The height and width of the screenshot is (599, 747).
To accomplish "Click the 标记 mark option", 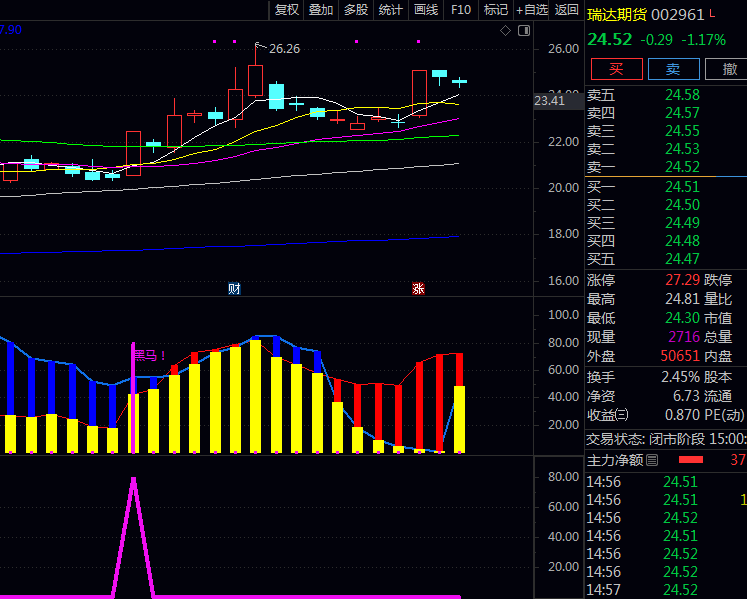I will (495, 10).
